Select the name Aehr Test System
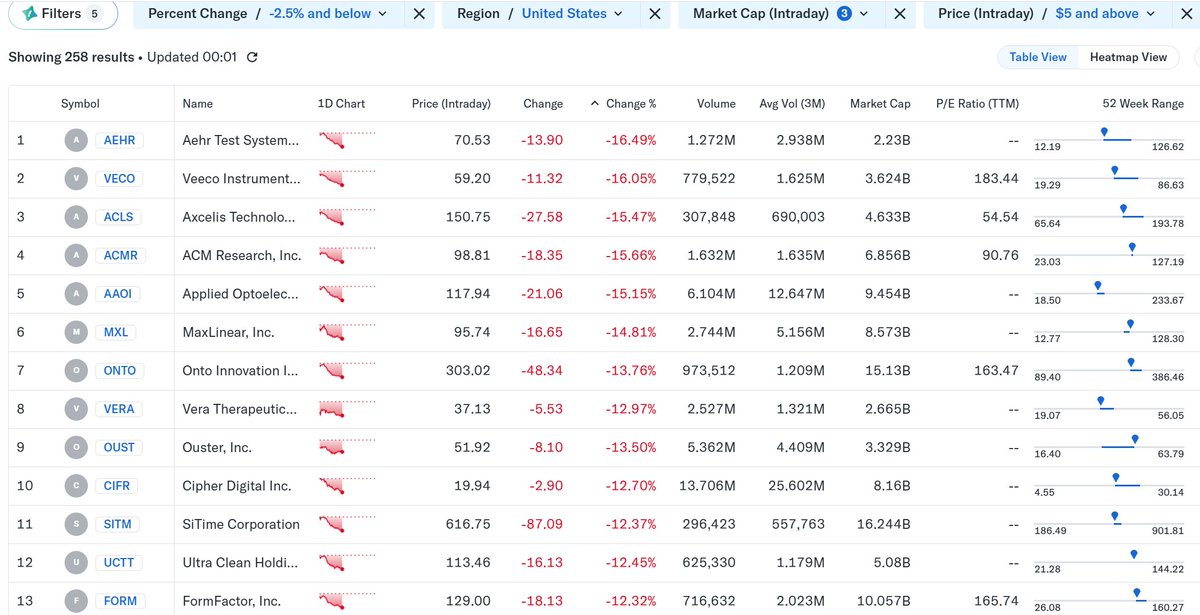Screen dimensions: 1200x615 (x=240, y=140)
